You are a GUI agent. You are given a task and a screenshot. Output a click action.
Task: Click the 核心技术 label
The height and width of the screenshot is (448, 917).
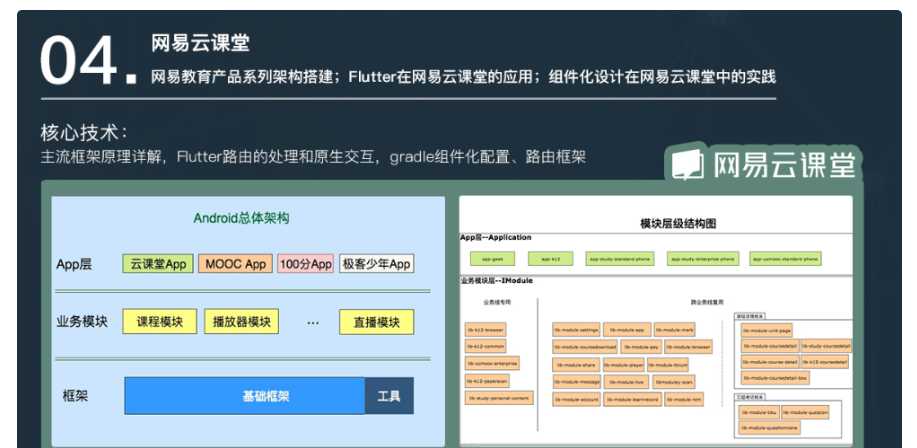point(84,133)
